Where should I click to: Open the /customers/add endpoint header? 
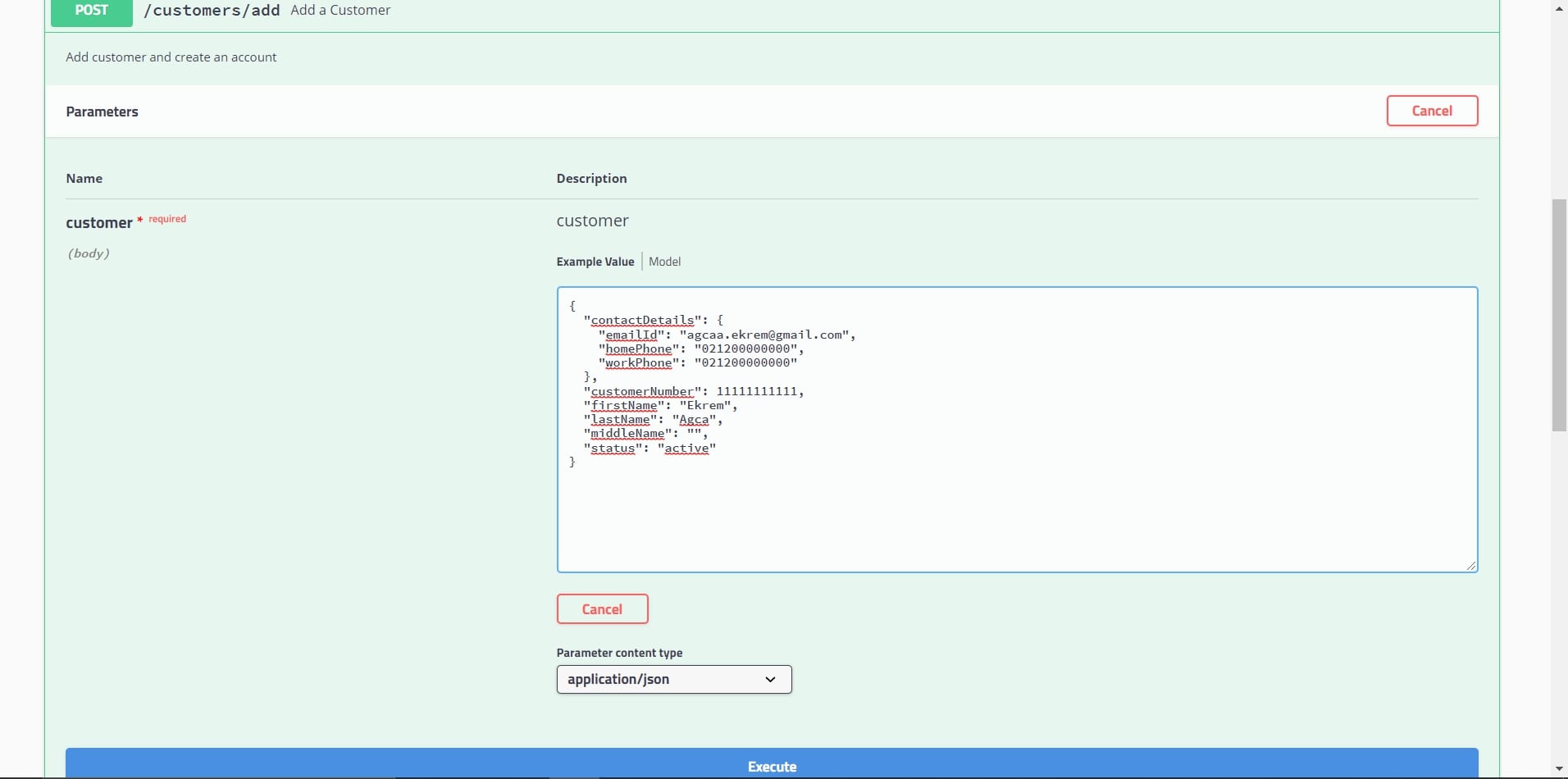pyautogui.click(x=212, y=10)
